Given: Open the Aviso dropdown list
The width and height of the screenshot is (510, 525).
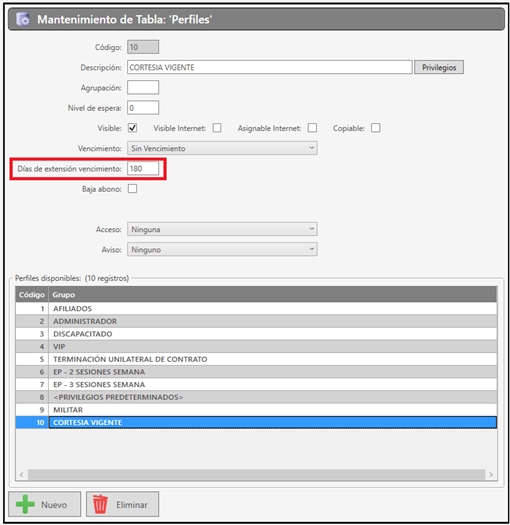Looking at the screenshot, I should (x=222, y=249).
